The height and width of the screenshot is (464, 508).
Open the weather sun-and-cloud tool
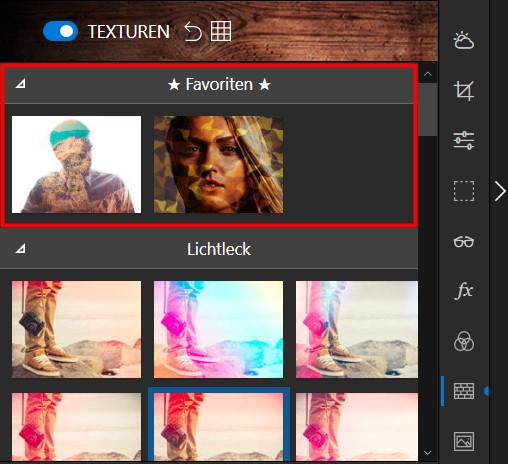(x=464, y=40)
